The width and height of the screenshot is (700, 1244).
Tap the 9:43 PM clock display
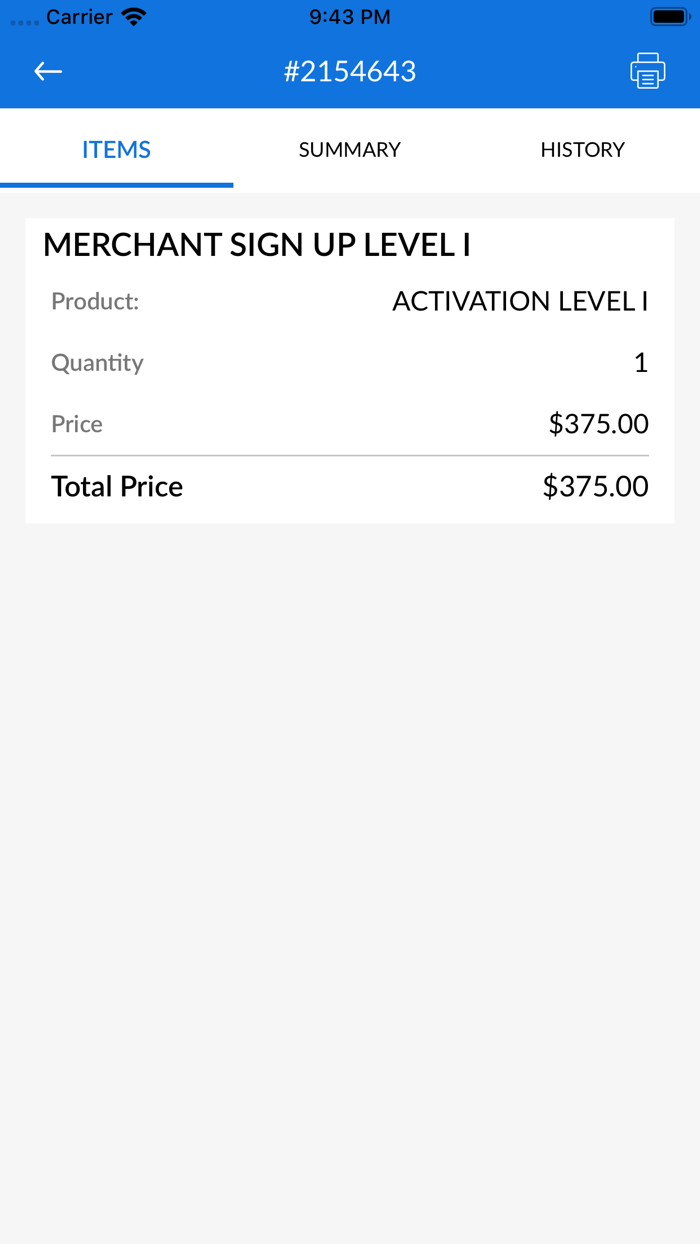(349, 15)
